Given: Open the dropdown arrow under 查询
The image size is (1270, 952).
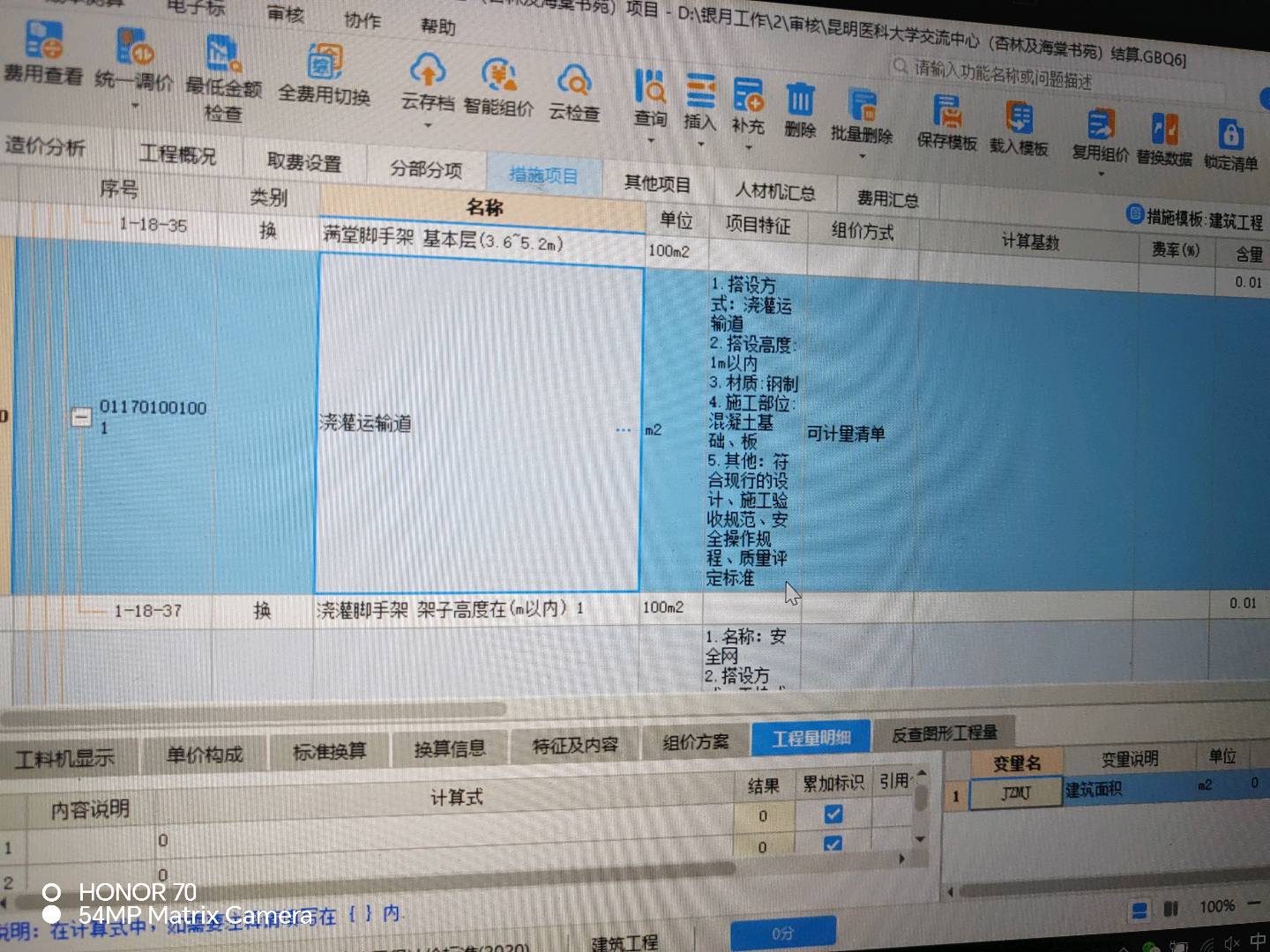Looking at the screenshot, I should click(x=651, y=140).
